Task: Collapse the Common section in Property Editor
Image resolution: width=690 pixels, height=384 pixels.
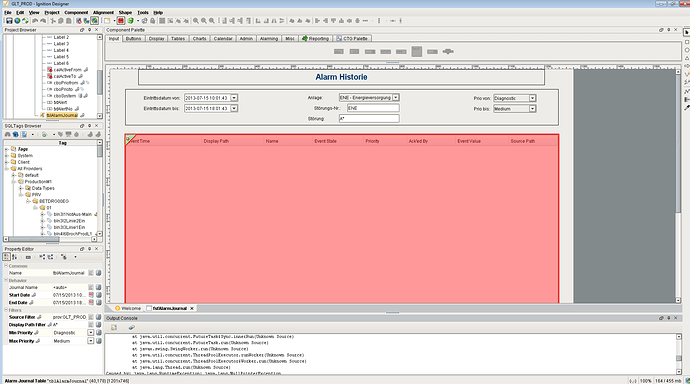Action: pyautogui.click(x=6, y=266)
